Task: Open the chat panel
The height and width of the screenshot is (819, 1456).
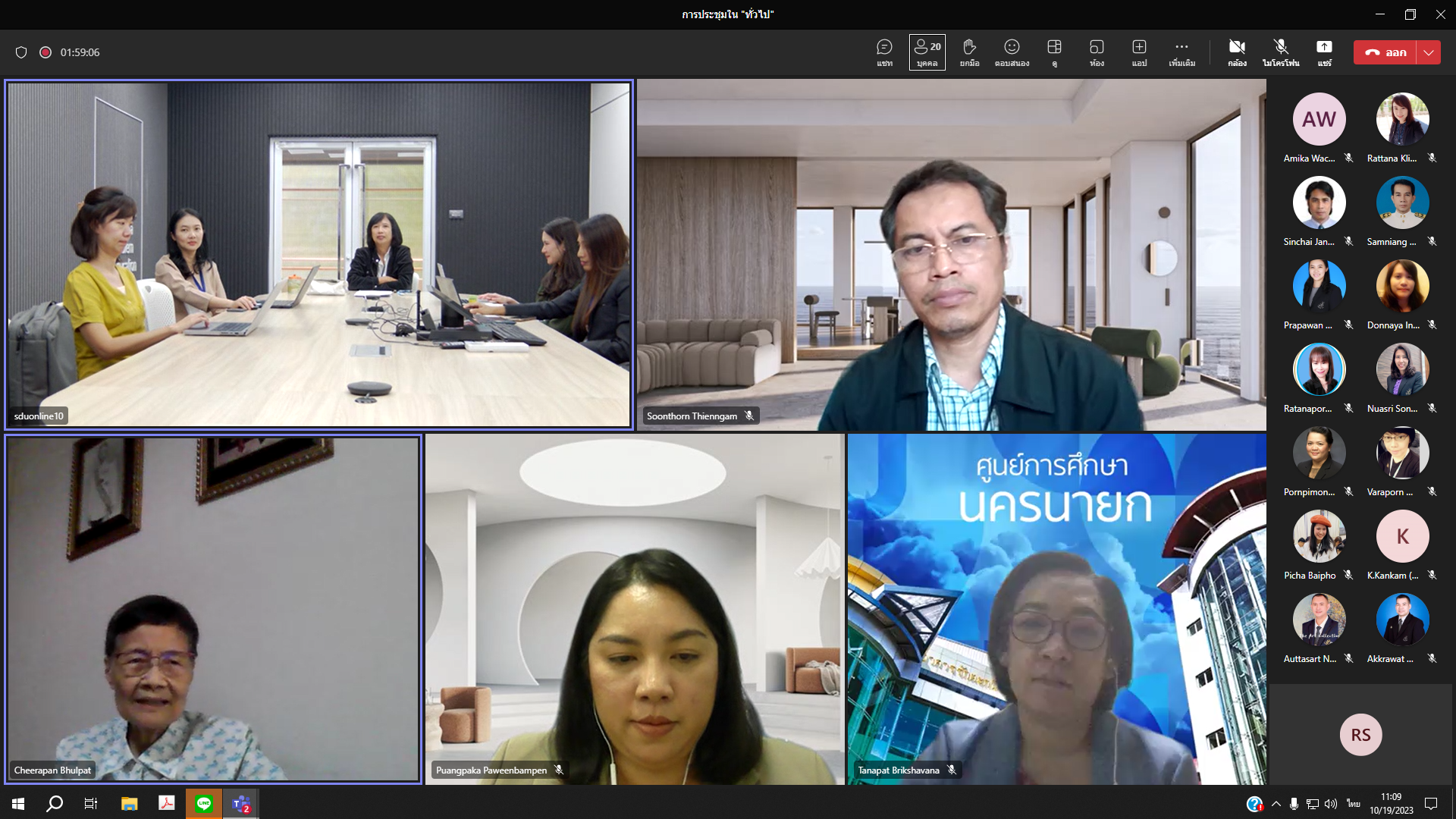Action: [884, 52]
